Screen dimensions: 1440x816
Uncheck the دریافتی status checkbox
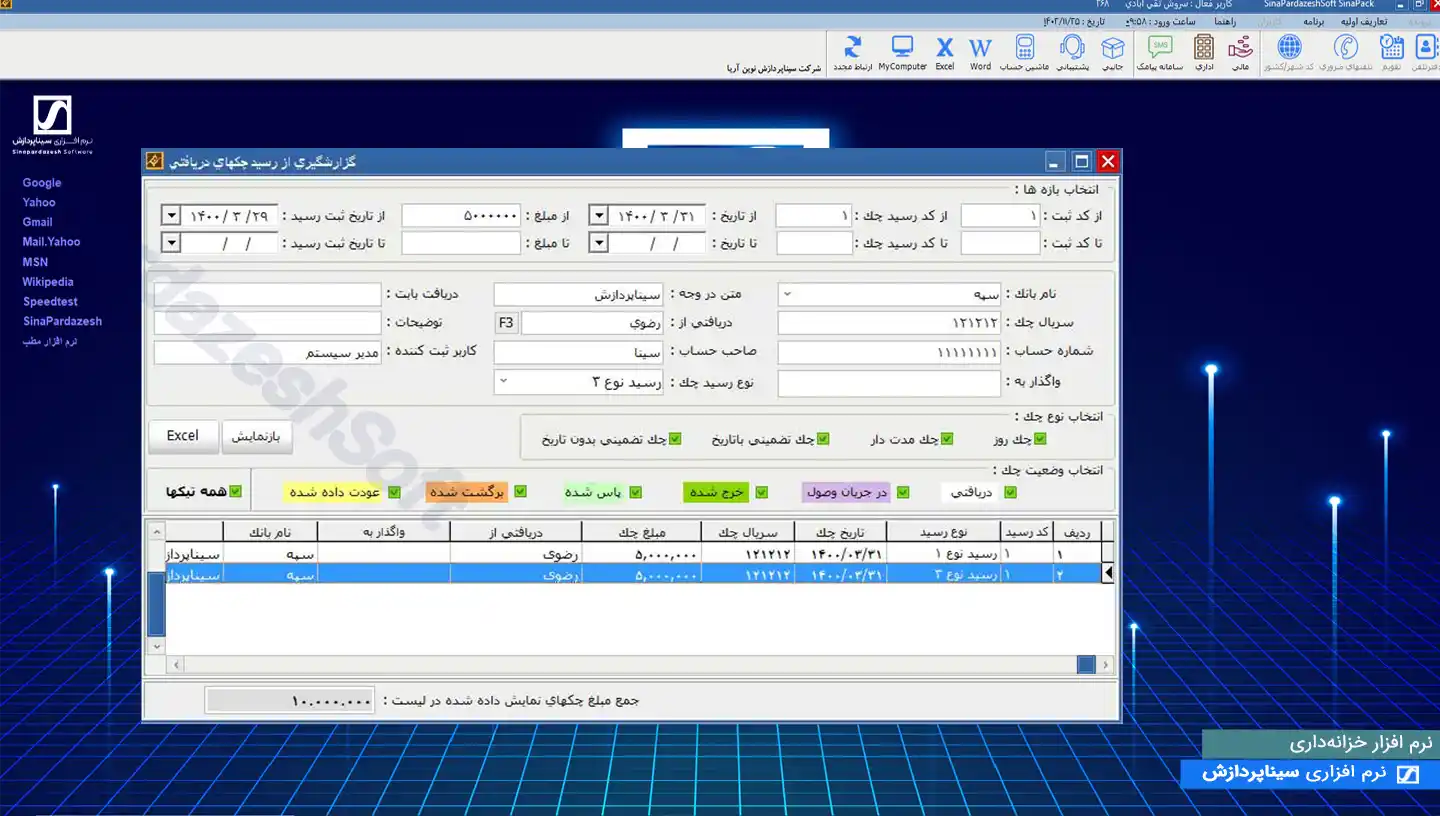(x=1010, y=492)
